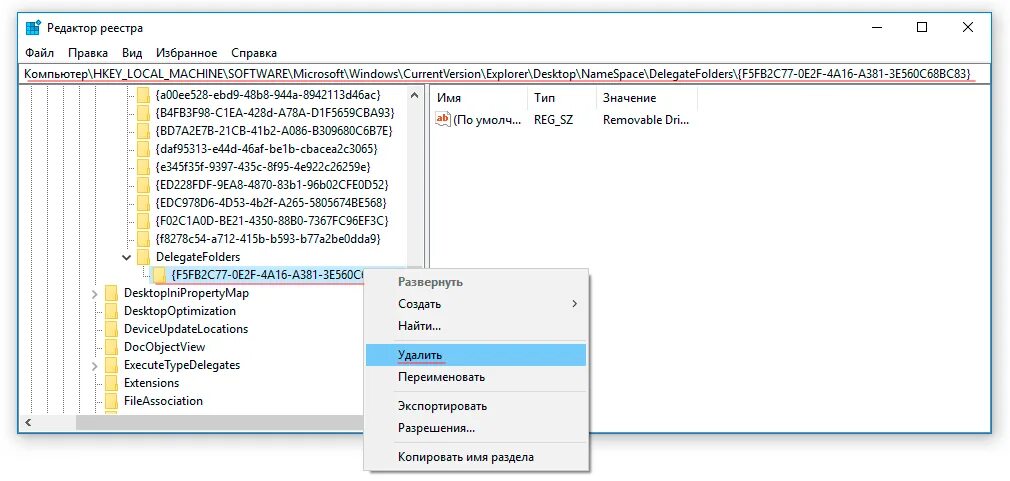Click the horizontal scroll left arrow
Screen dimensions: 1010x481
pos(28,423)
